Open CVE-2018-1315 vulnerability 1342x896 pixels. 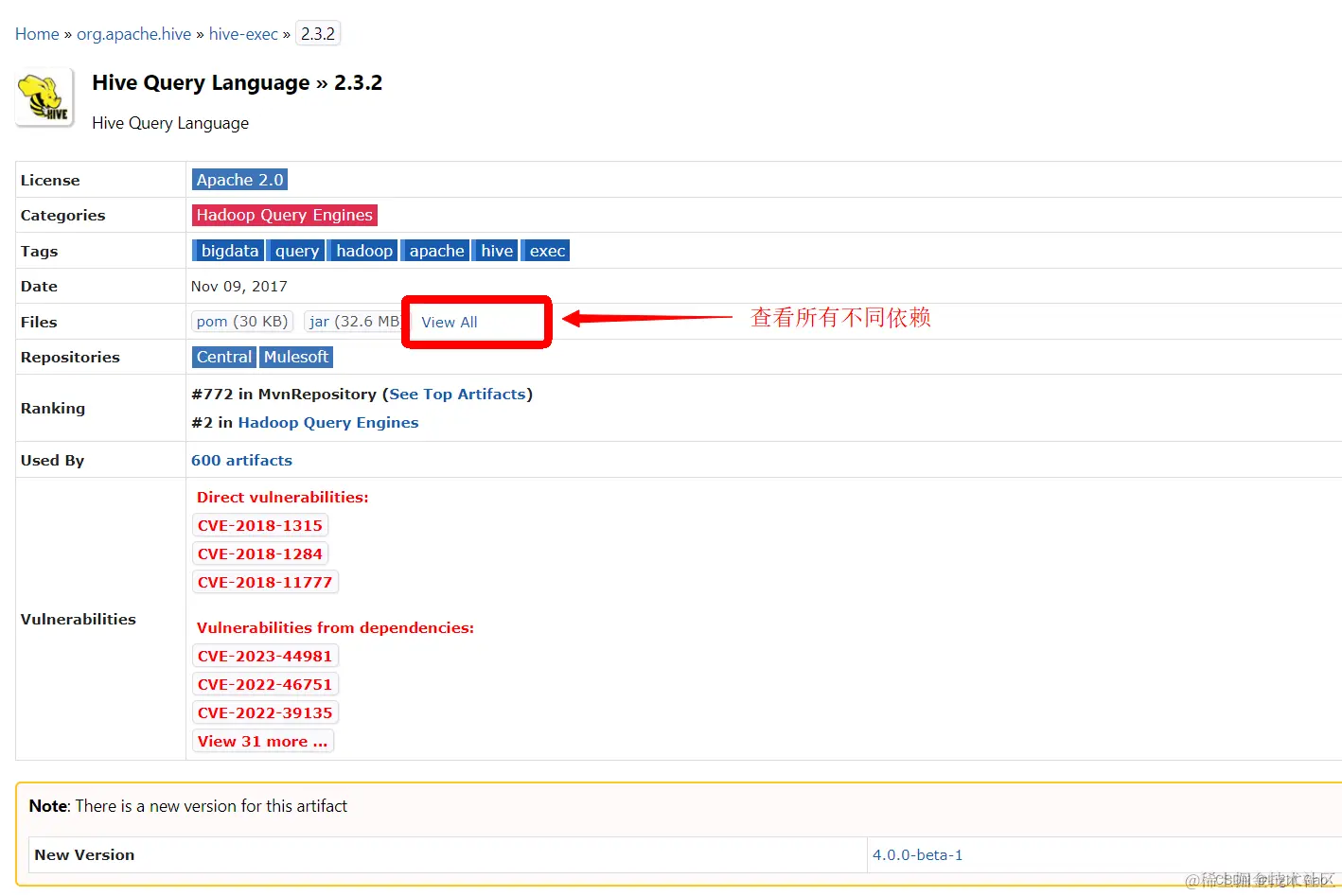tap(260, 525)
